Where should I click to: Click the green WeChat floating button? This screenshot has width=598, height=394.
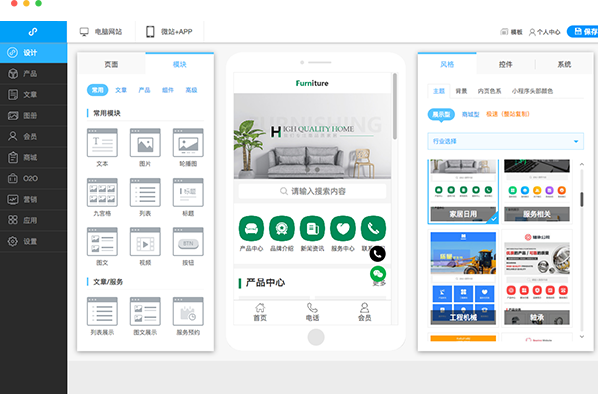point(378,274)
